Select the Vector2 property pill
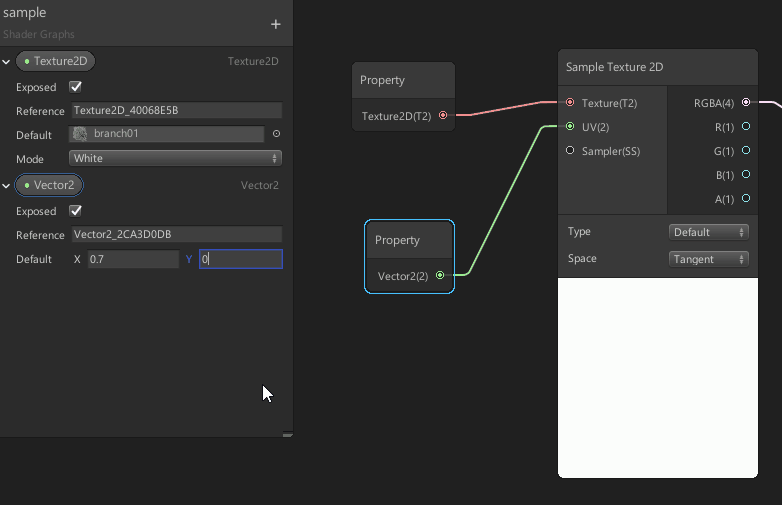Image resolution: width=782 pixels, height=505 pixels. point(49,185)
